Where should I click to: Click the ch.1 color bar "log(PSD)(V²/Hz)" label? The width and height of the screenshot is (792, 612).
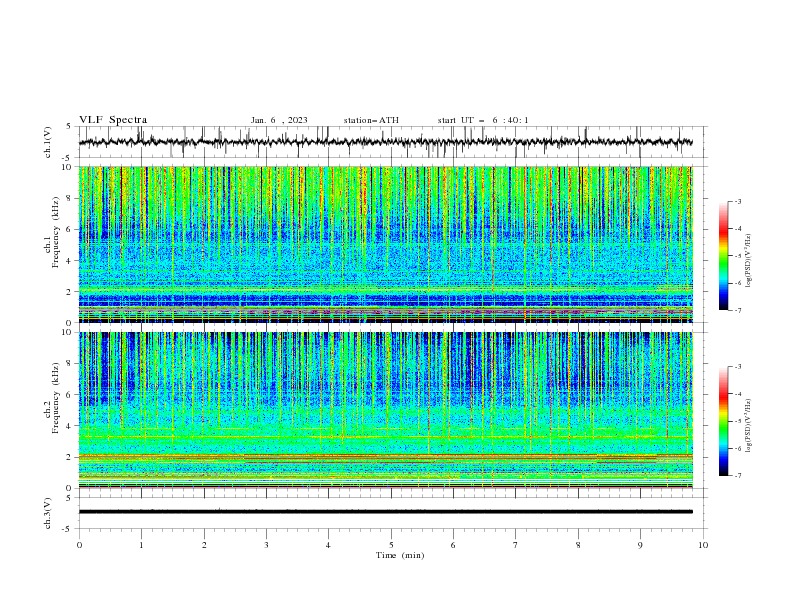pos(748,261)
